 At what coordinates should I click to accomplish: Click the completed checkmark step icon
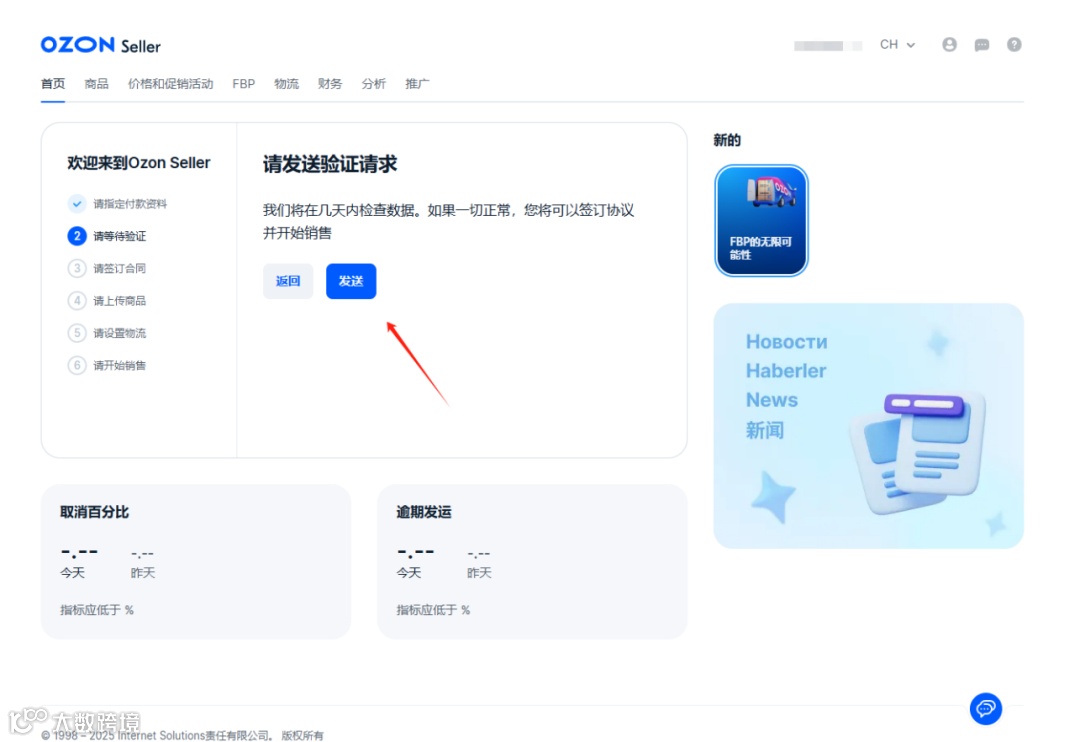(76, 203)
